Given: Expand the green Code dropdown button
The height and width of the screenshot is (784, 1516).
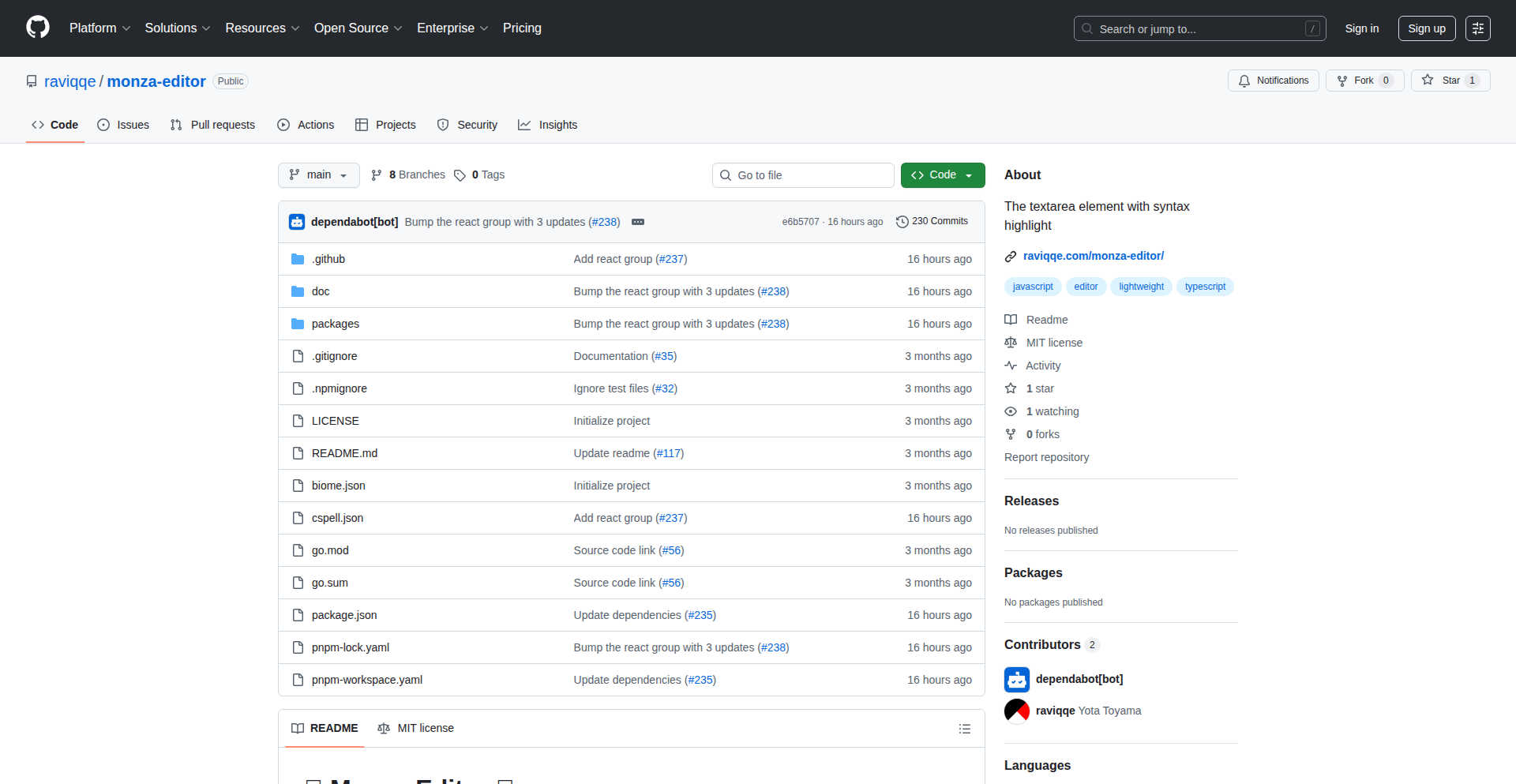Looking at the screenshot, I should [942, 175].
